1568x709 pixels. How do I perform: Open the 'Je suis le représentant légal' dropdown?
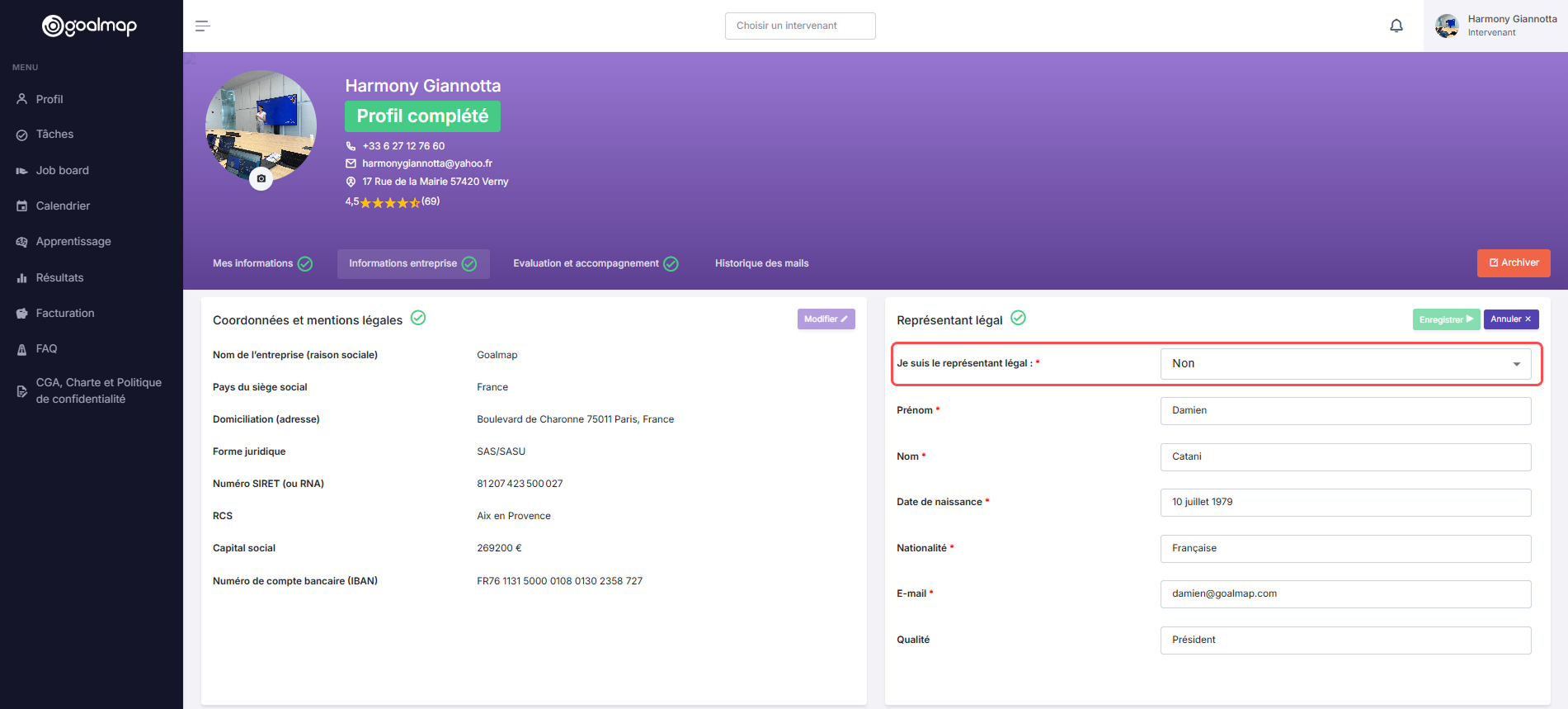[x=1345, y=364]
